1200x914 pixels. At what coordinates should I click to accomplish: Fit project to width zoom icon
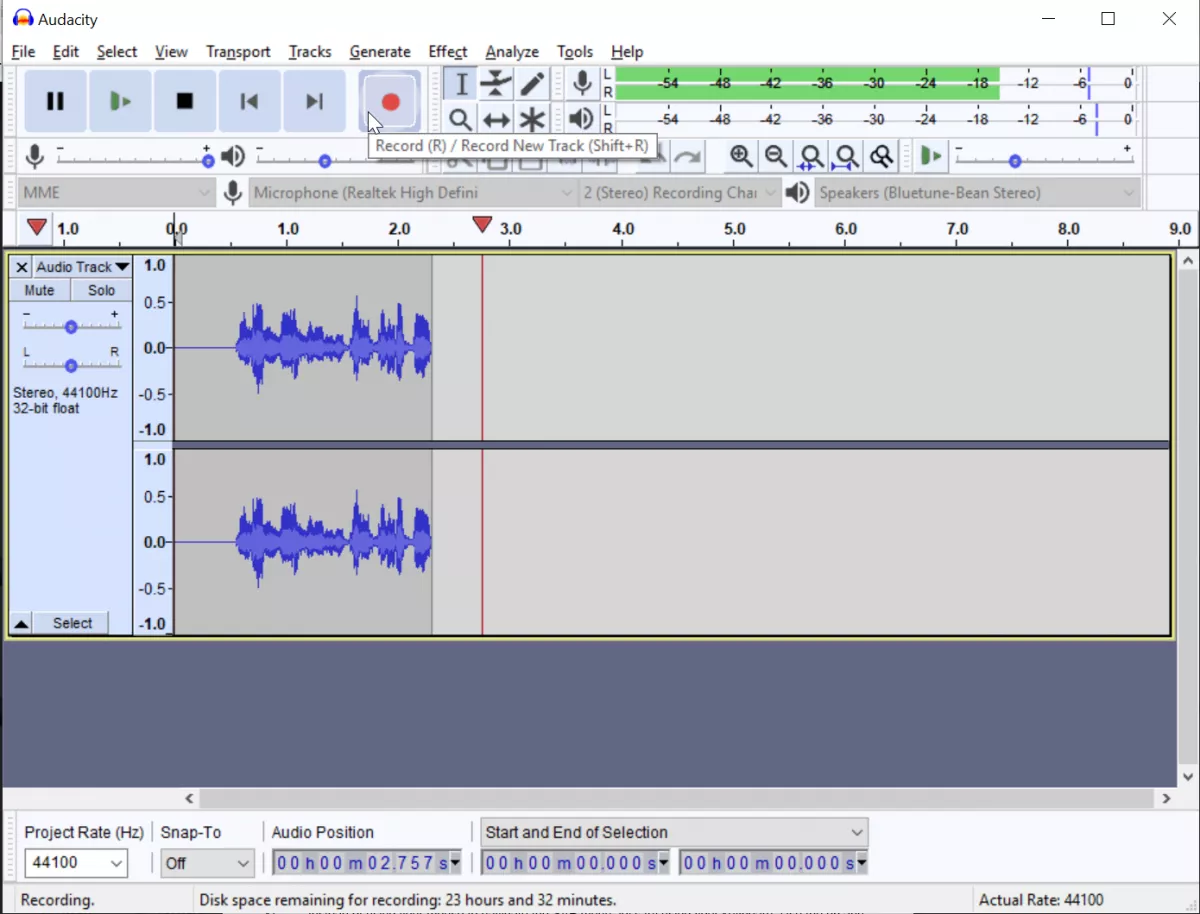click(846, 157)
